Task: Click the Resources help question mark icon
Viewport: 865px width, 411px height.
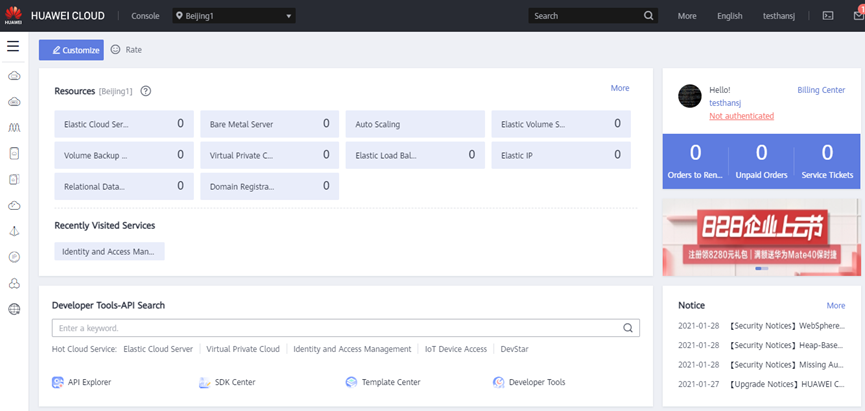Action: point(146,91)
